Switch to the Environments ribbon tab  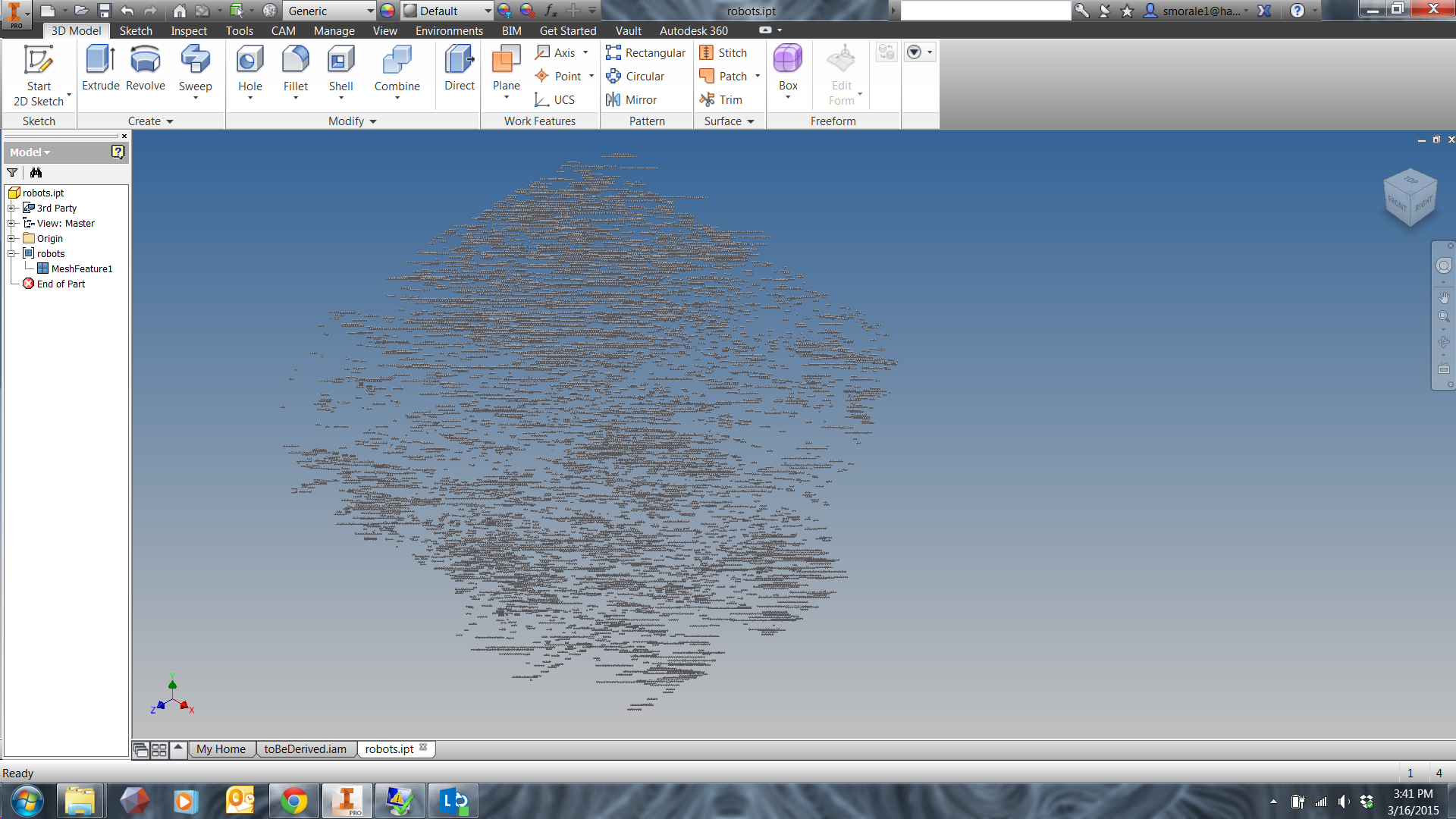pyautogui.click(x=449, y=30)
